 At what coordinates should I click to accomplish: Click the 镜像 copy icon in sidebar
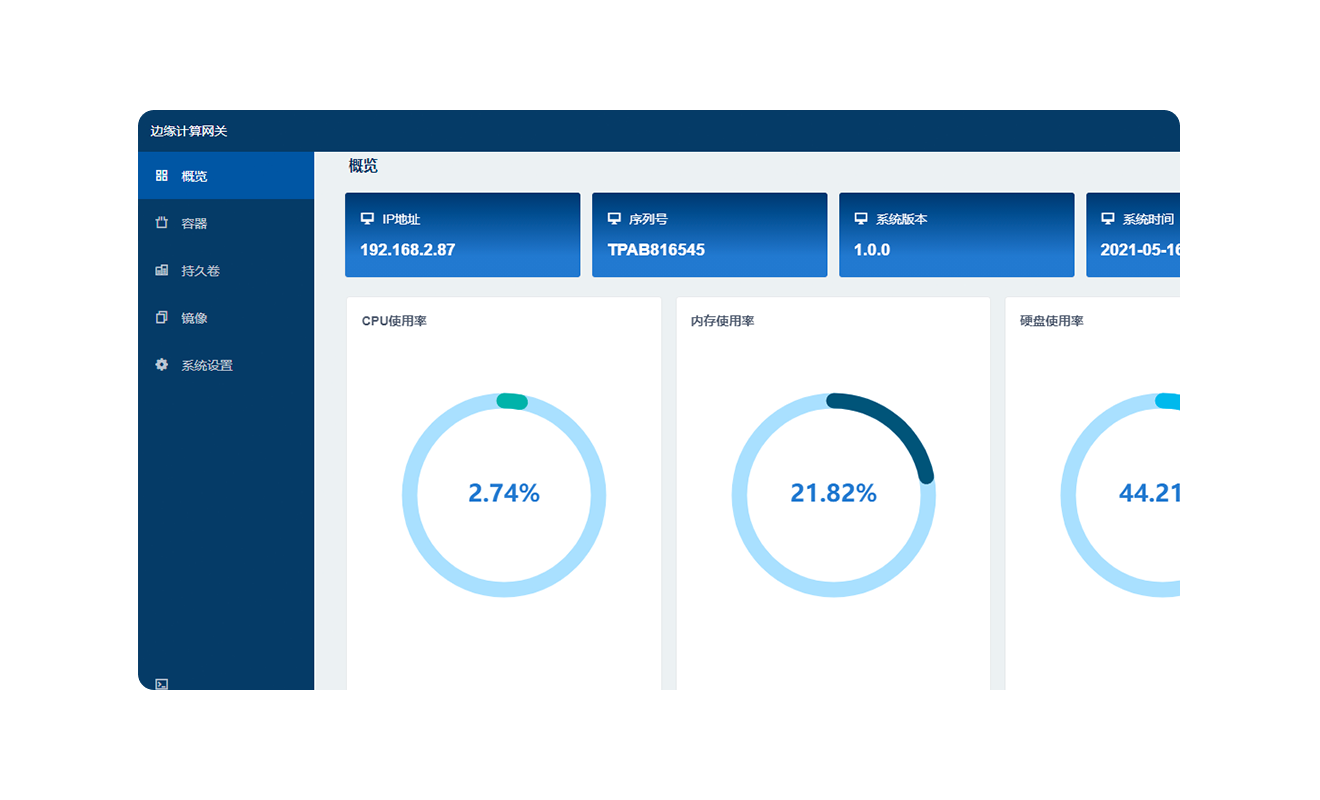click(x=162, y=318)
